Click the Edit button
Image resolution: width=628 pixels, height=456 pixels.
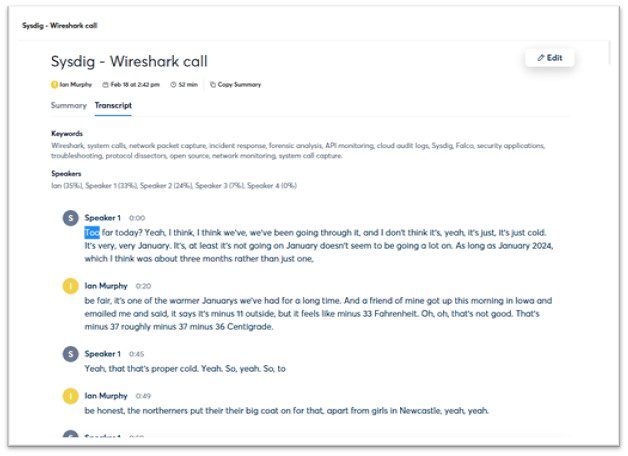(x=550, y=58)
